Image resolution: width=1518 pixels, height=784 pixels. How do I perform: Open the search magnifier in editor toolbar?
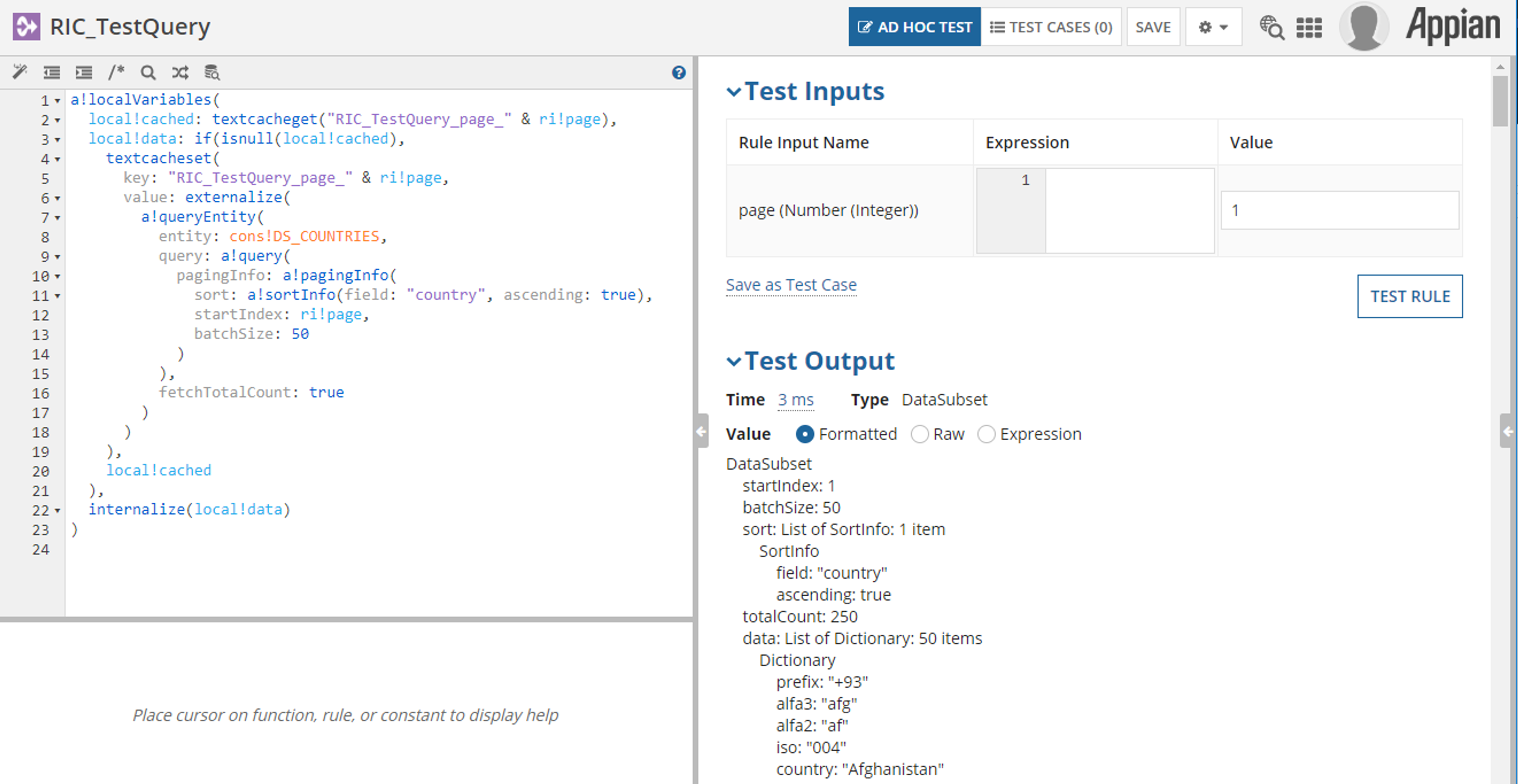(x=148, y=72)
